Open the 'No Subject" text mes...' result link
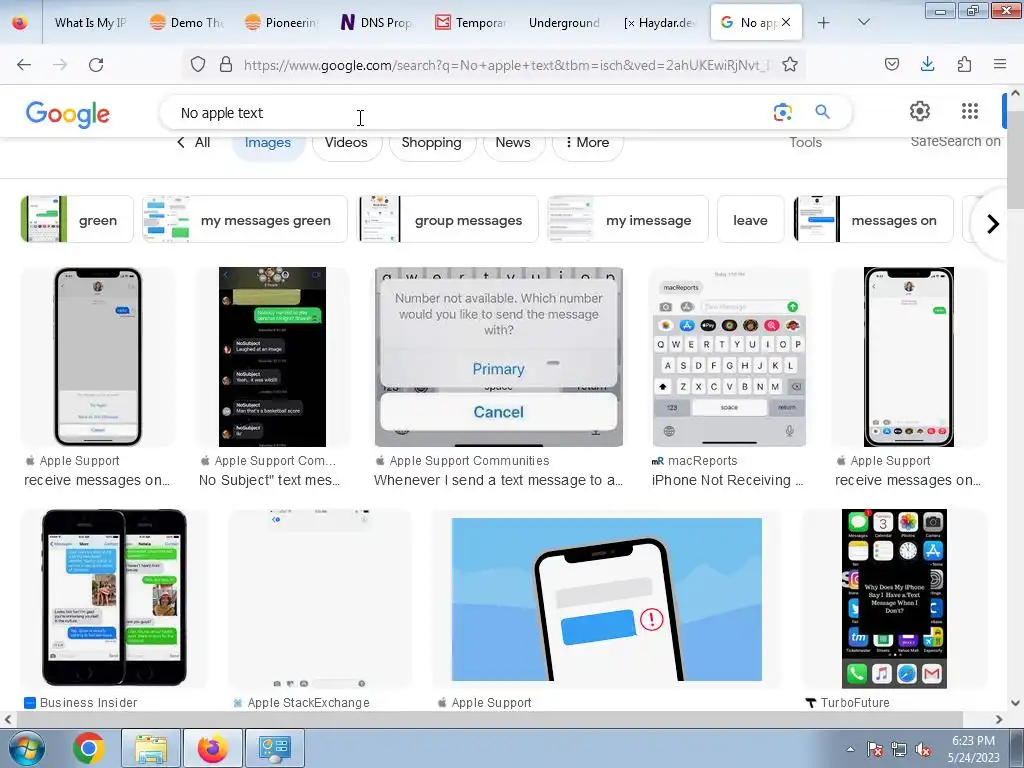 click(270, 480)
